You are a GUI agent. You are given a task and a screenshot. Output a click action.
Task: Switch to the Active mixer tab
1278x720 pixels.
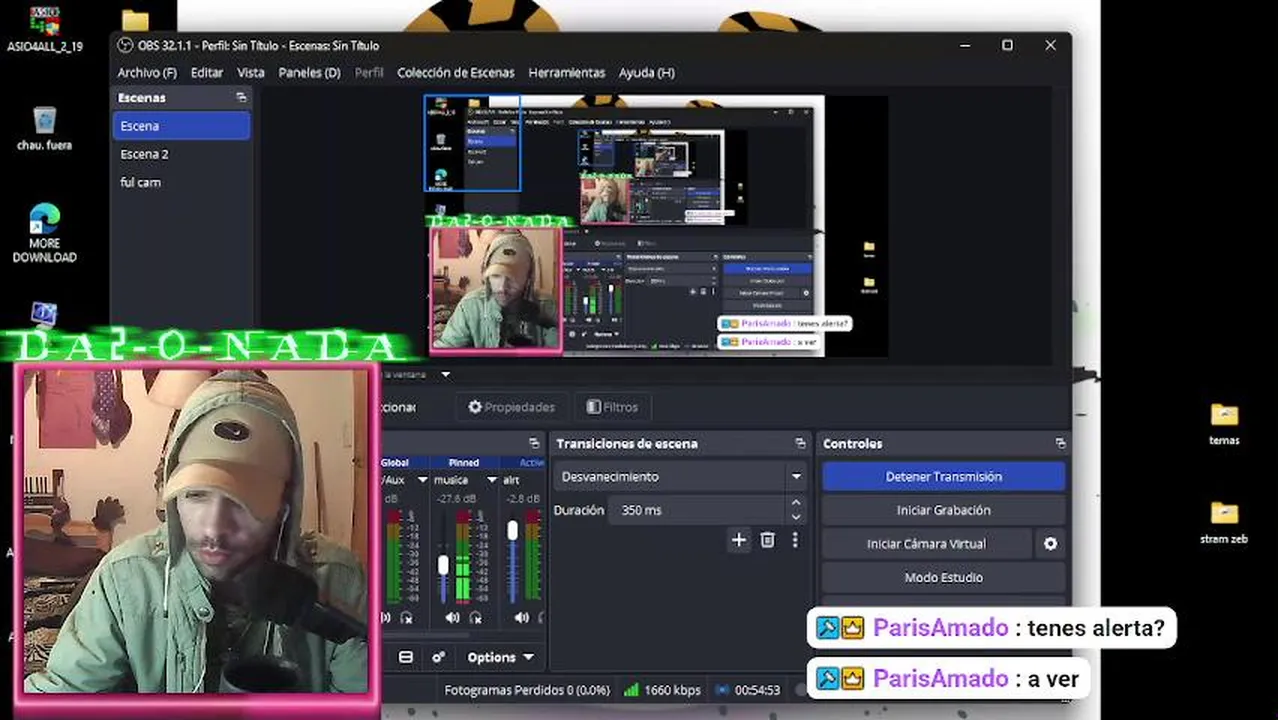click(x=531, y=463)
